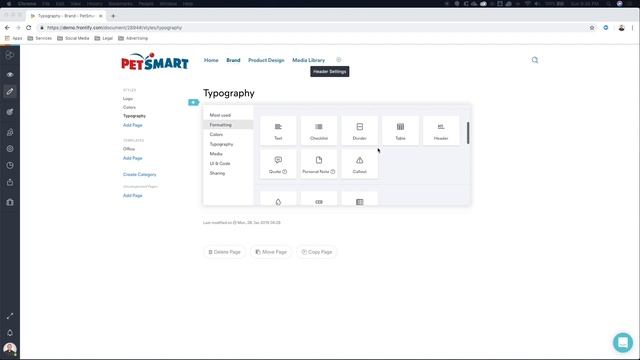Viewport: 640px width, 360px height.
Task: Select the Typography page in the Styles list
Action: 134,116
